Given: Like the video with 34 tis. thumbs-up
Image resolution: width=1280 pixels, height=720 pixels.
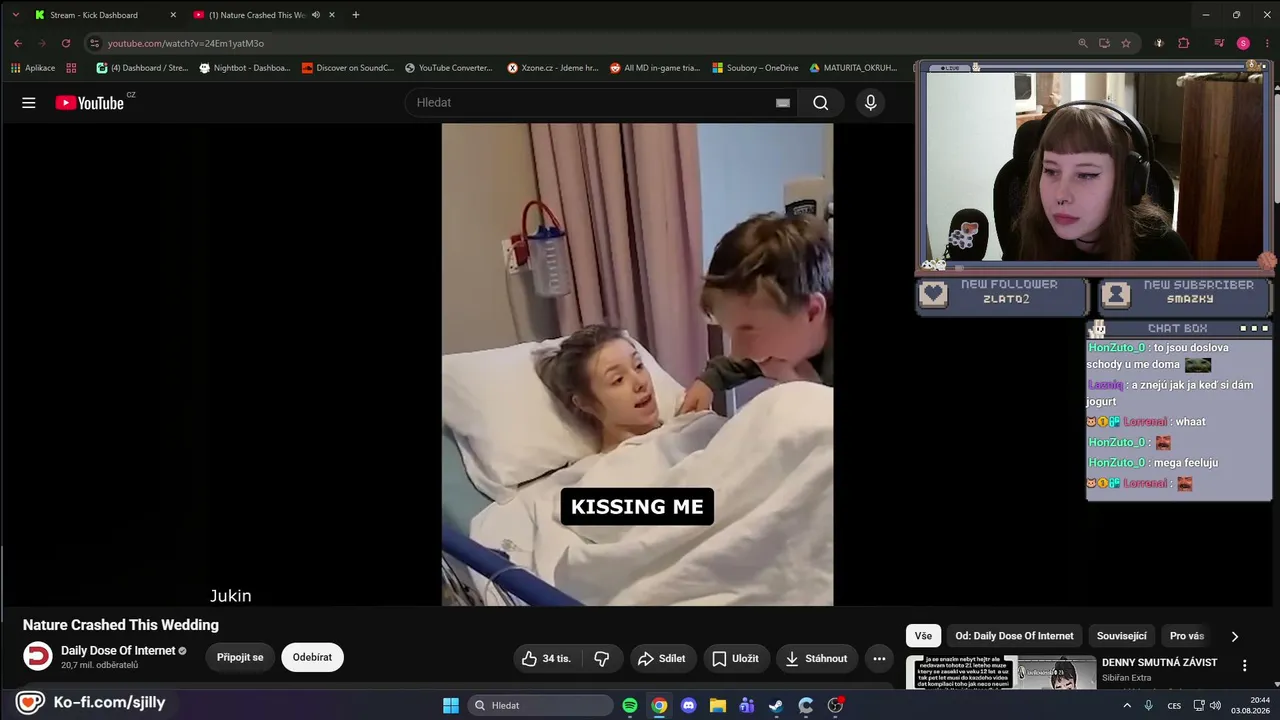Looking at the screenshot, I should [546, 658].
